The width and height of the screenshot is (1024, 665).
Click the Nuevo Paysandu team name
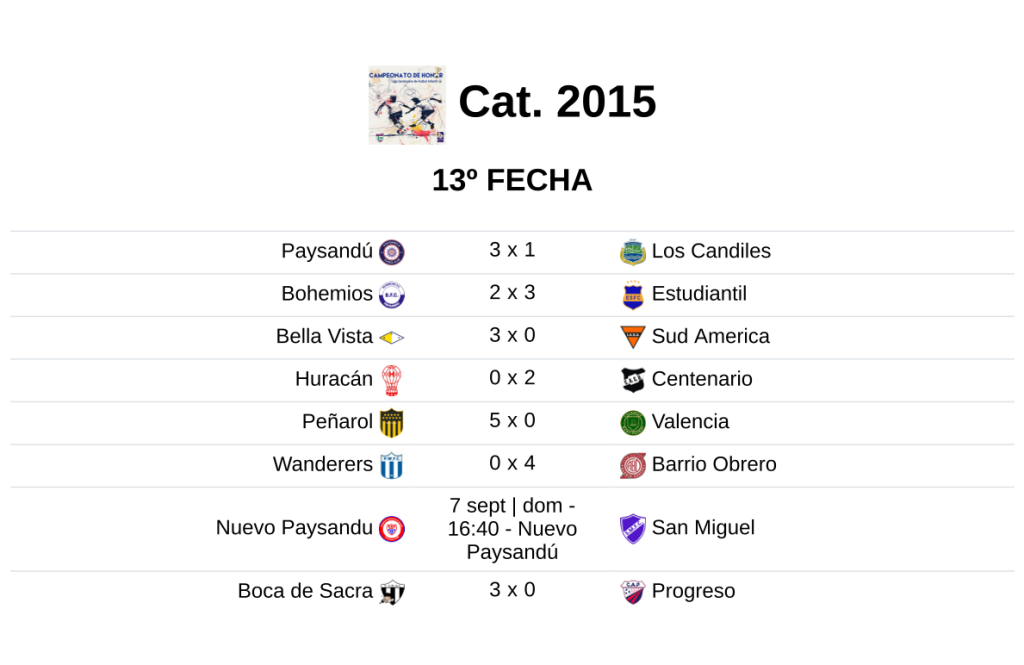pyautogui.click(x=294, y=527)
